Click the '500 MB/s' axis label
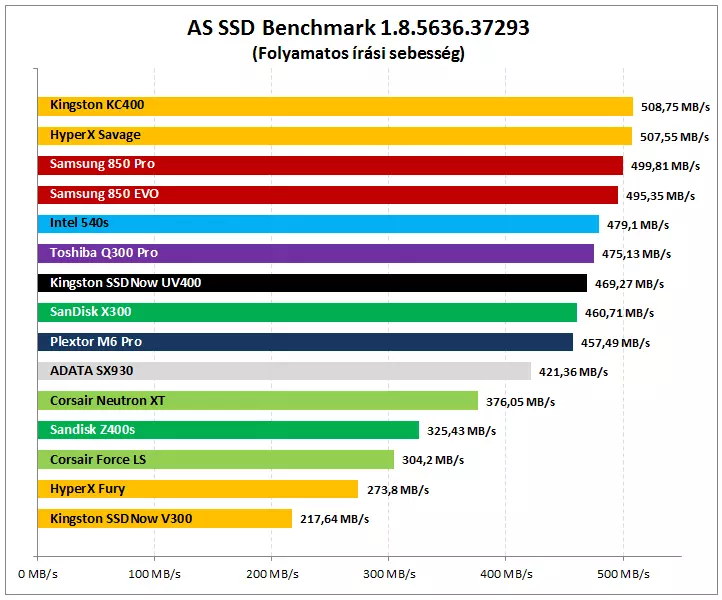 623,574
